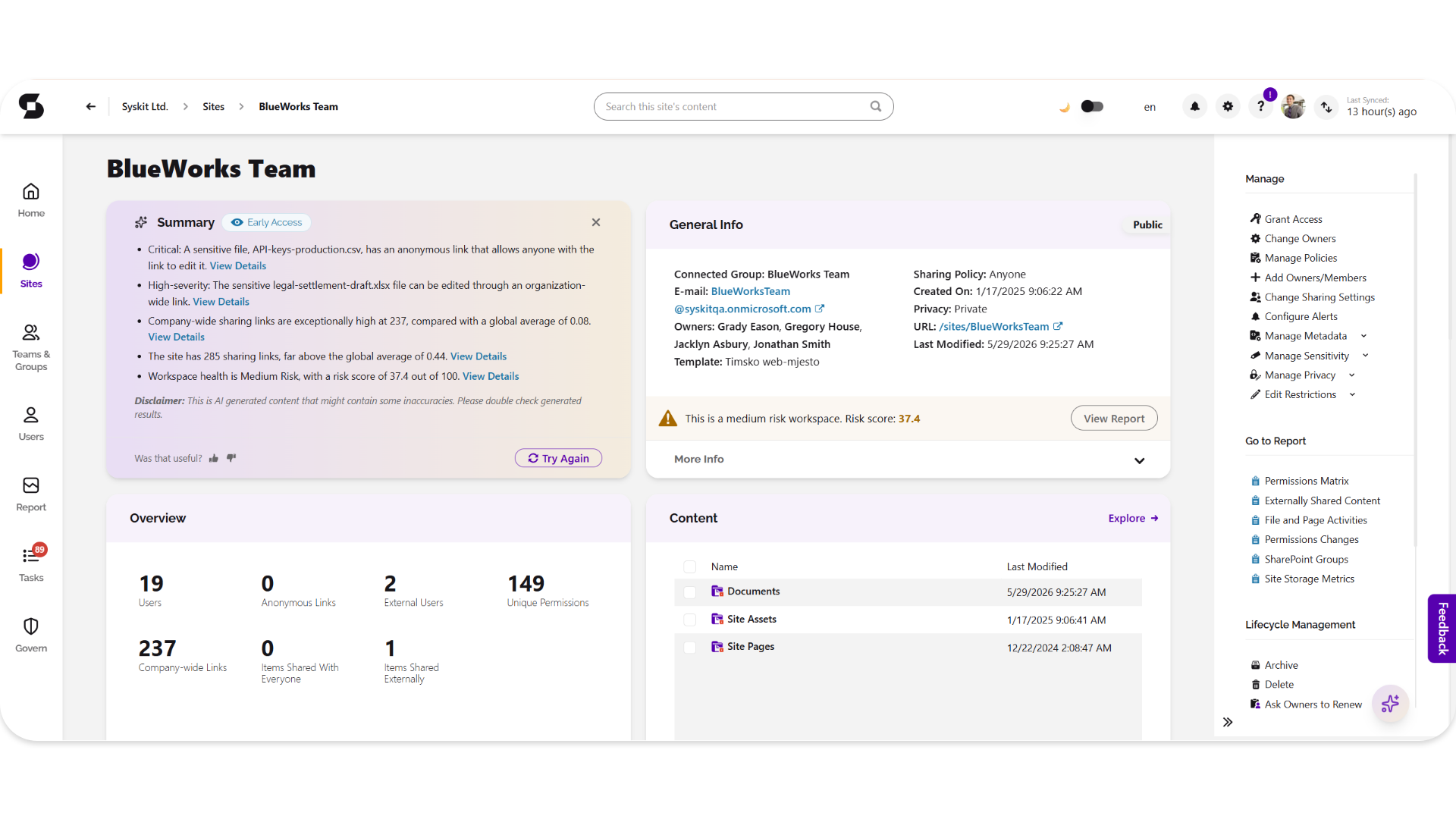Open Home in the sidebar
The image size is (1456, 819).
pos(31,200)
